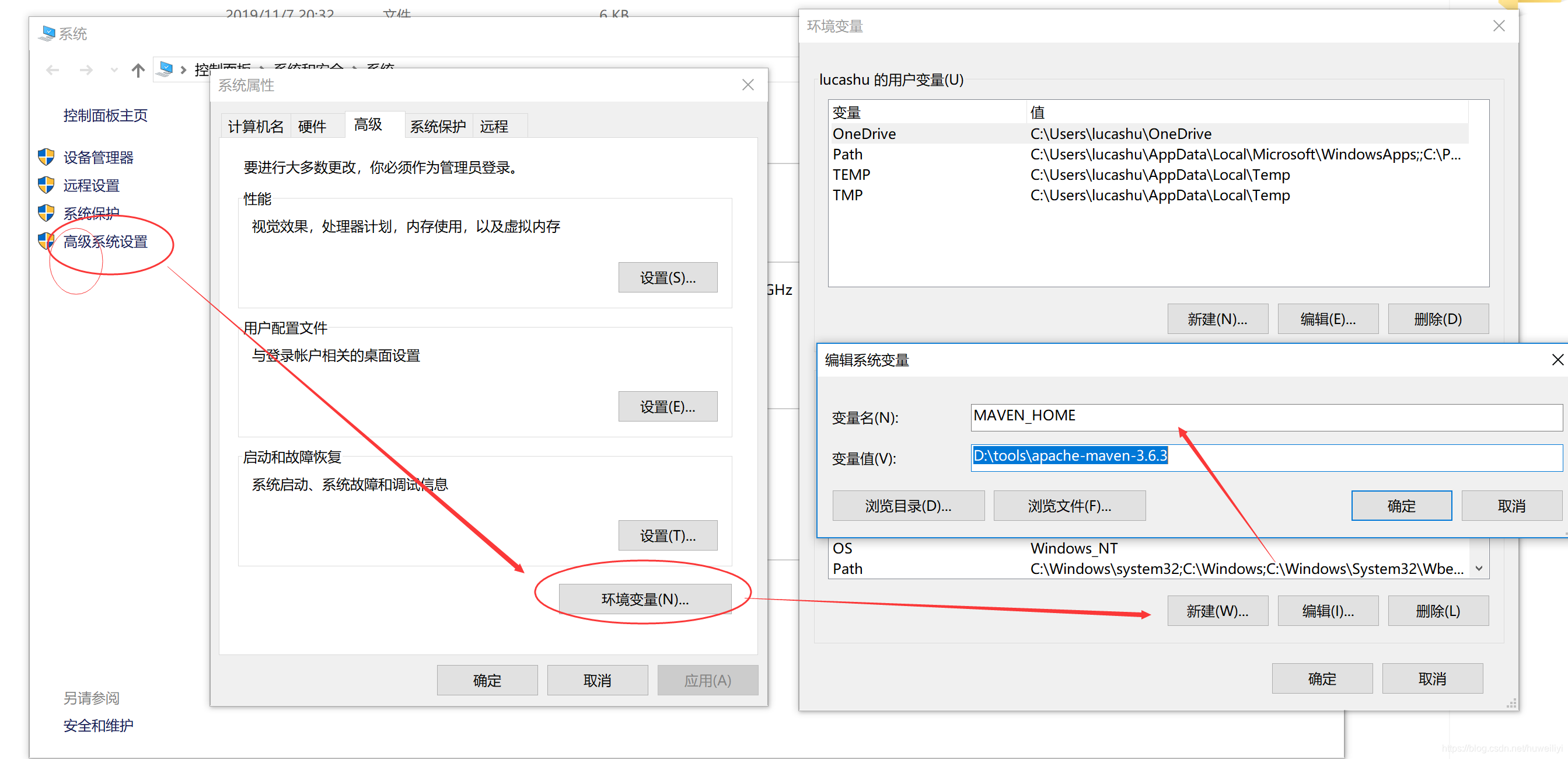Image resolution: width=1568 pixels, height=759 pixels.
Task: Switch to the 系统保护 tab
Action: click(x=438, y=126)
